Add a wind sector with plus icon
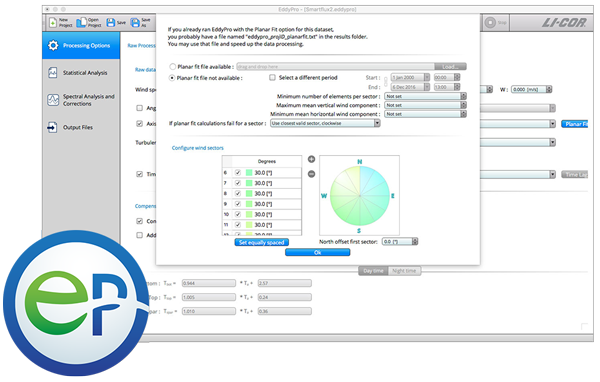The width and height of the screenshot is (600, 382). click(311, 159)
